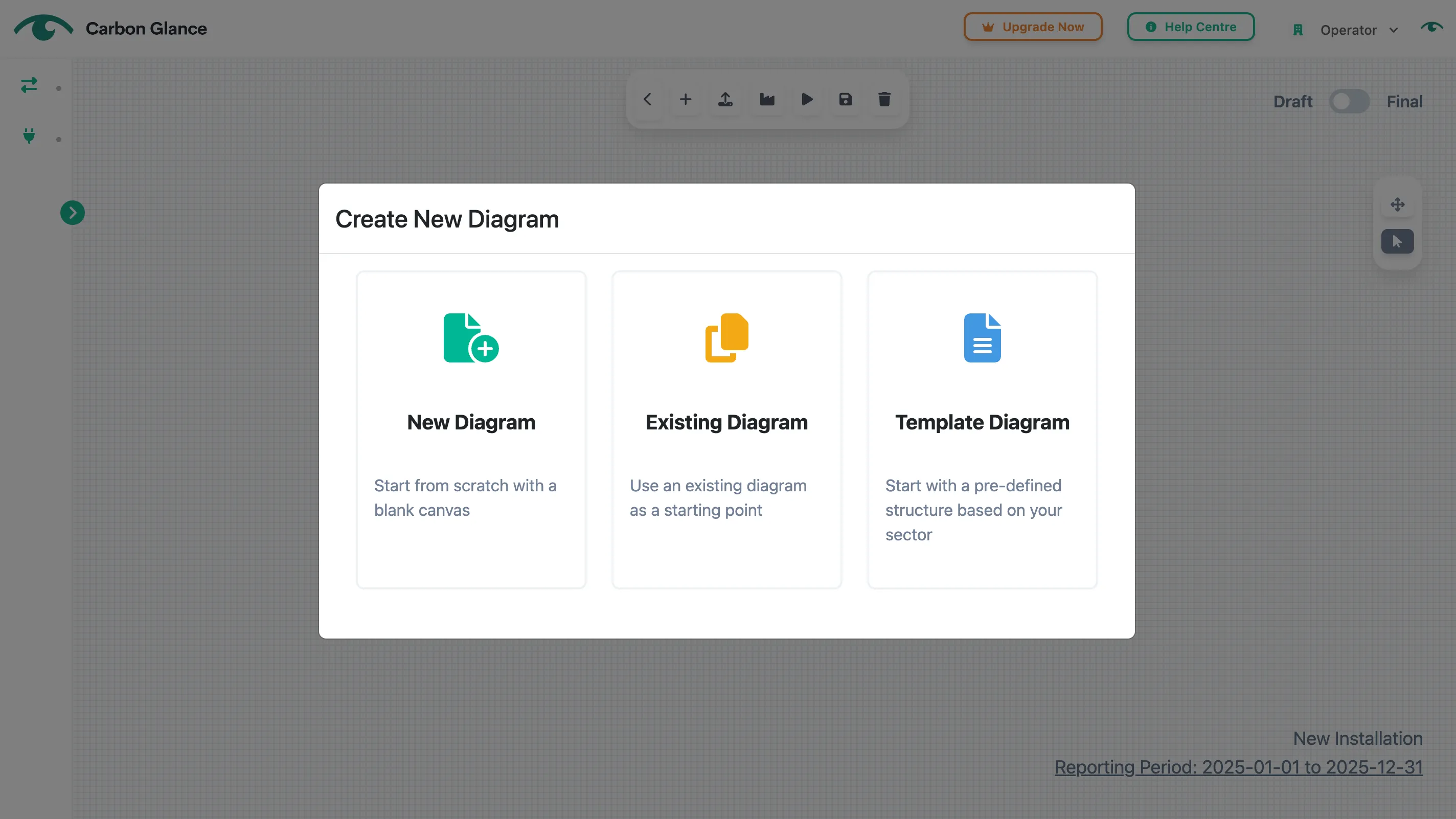Click the power plug sidebar icon
Screen dimensions: 1456x819
pos(29,135)
